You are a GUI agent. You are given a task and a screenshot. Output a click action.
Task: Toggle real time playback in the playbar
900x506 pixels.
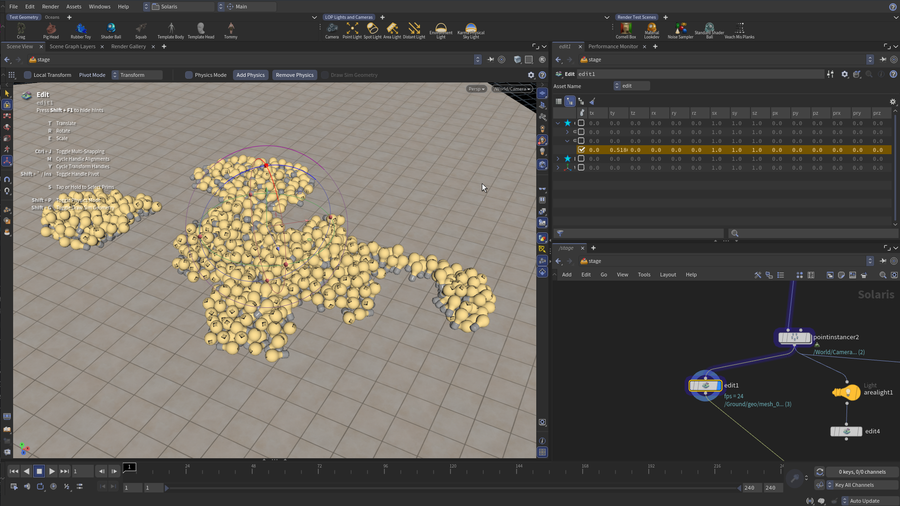[53, 486]
